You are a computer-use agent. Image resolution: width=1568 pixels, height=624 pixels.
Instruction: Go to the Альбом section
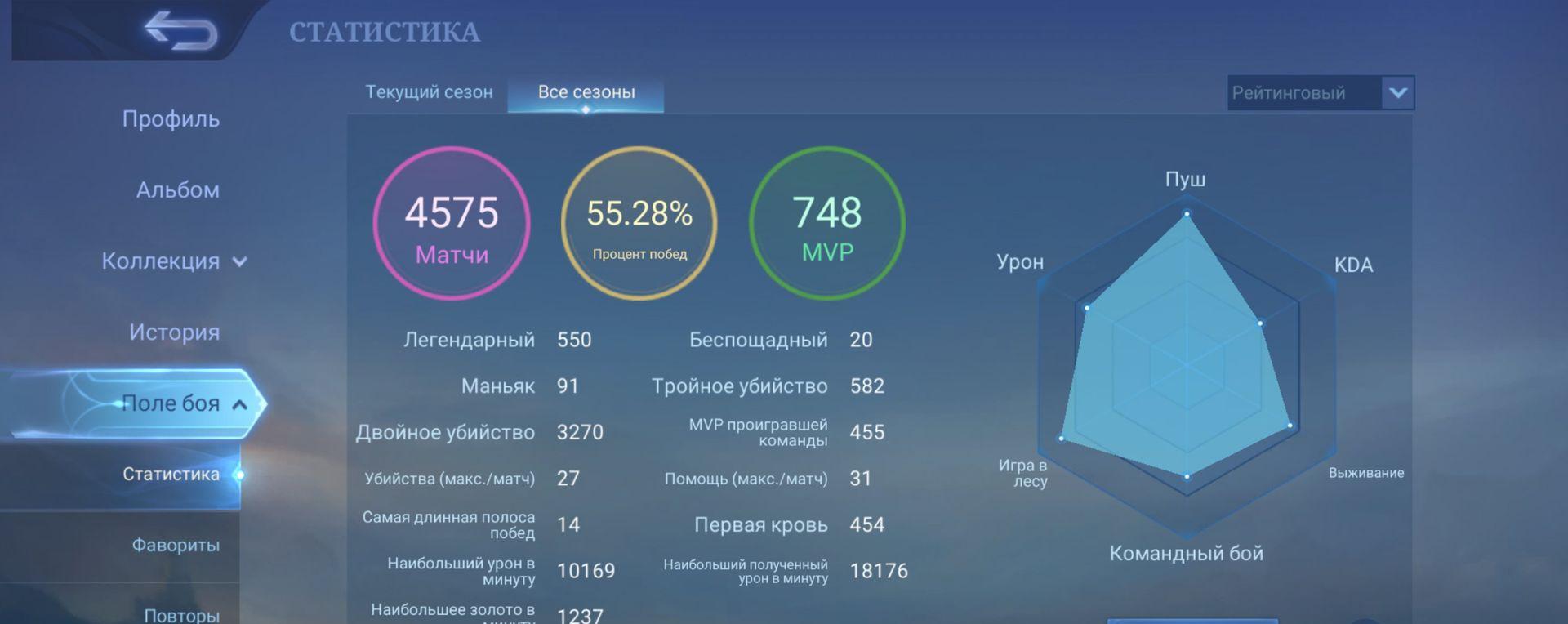point(177,190)
